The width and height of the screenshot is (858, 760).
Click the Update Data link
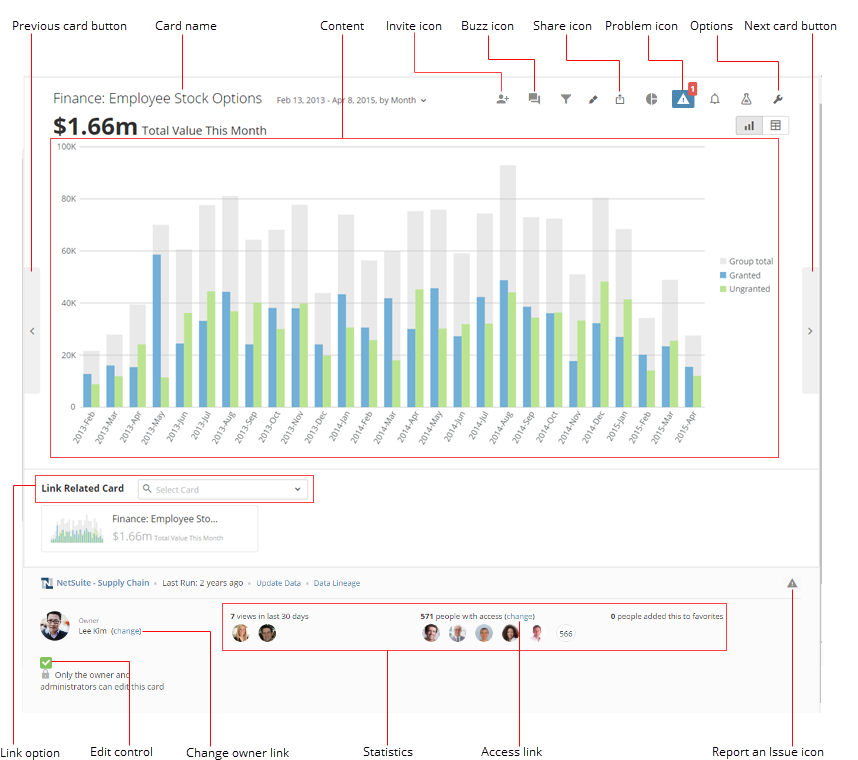(278, 583)
